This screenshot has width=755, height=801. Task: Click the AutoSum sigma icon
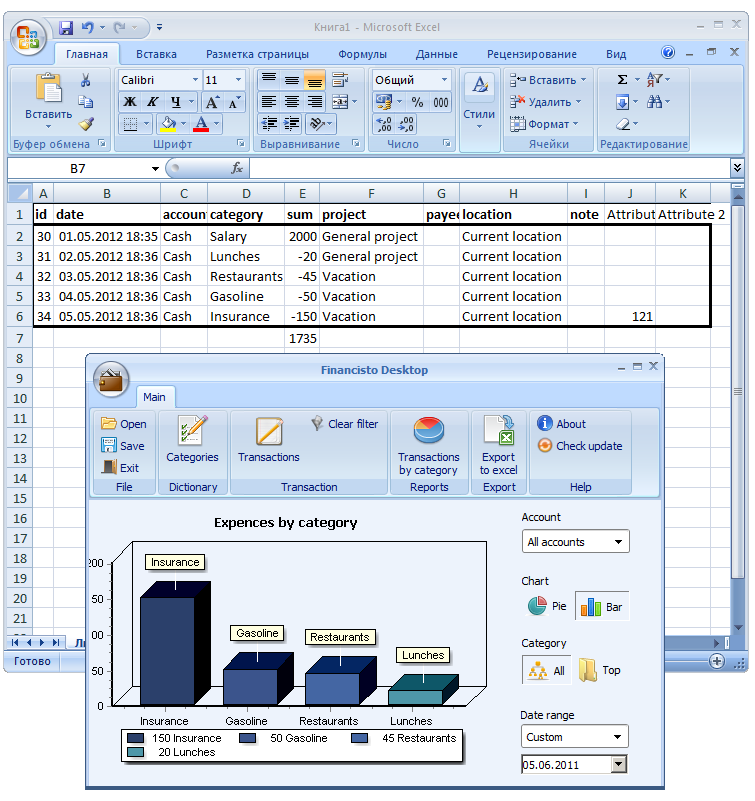622,80
